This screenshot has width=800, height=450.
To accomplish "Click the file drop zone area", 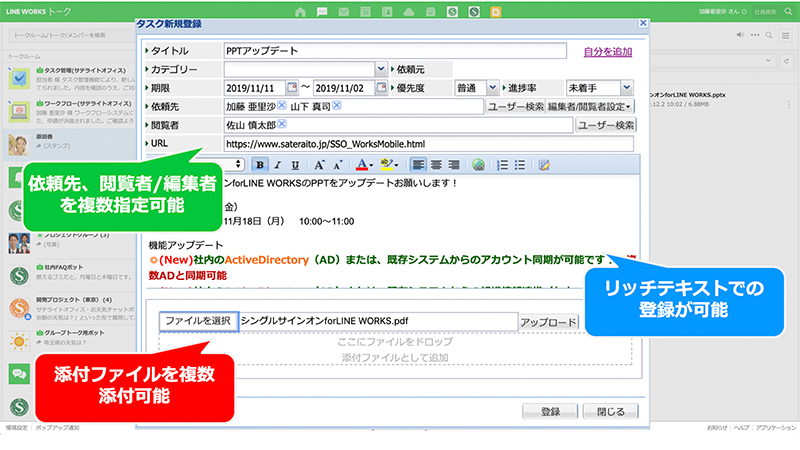I will [x=395, y=349].
